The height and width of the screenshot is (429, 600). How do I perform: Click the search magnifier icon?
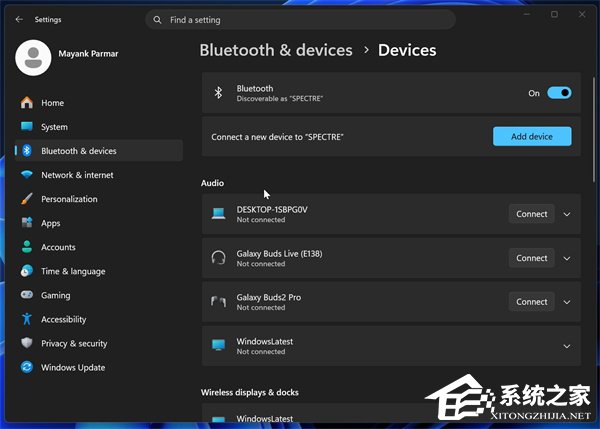coord(157,20)
